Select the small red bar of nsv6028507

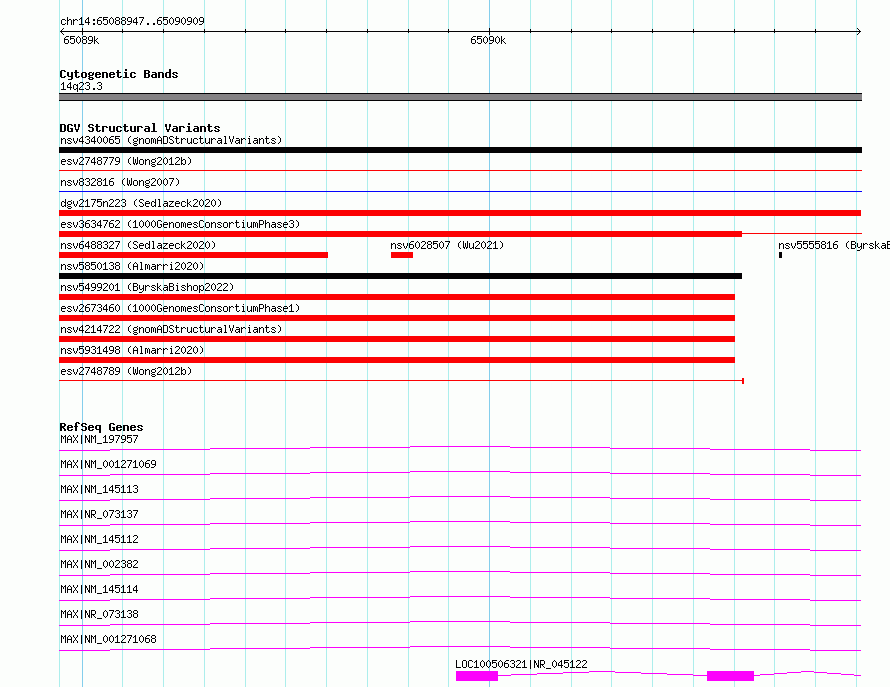[402, 255]
